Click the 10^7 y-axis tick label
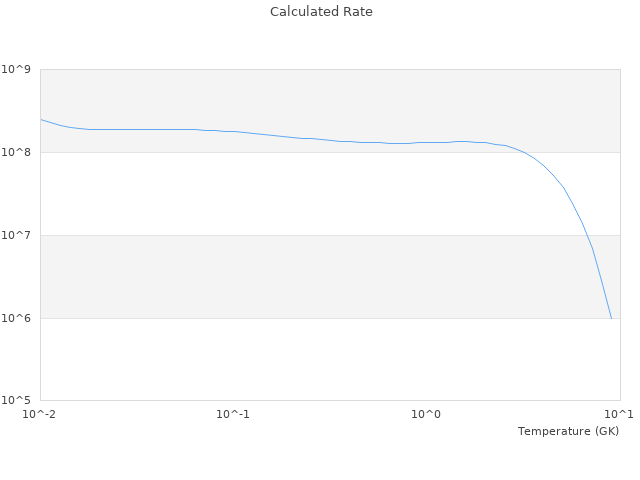The image size is (640, 480). [x=18, y=236]
